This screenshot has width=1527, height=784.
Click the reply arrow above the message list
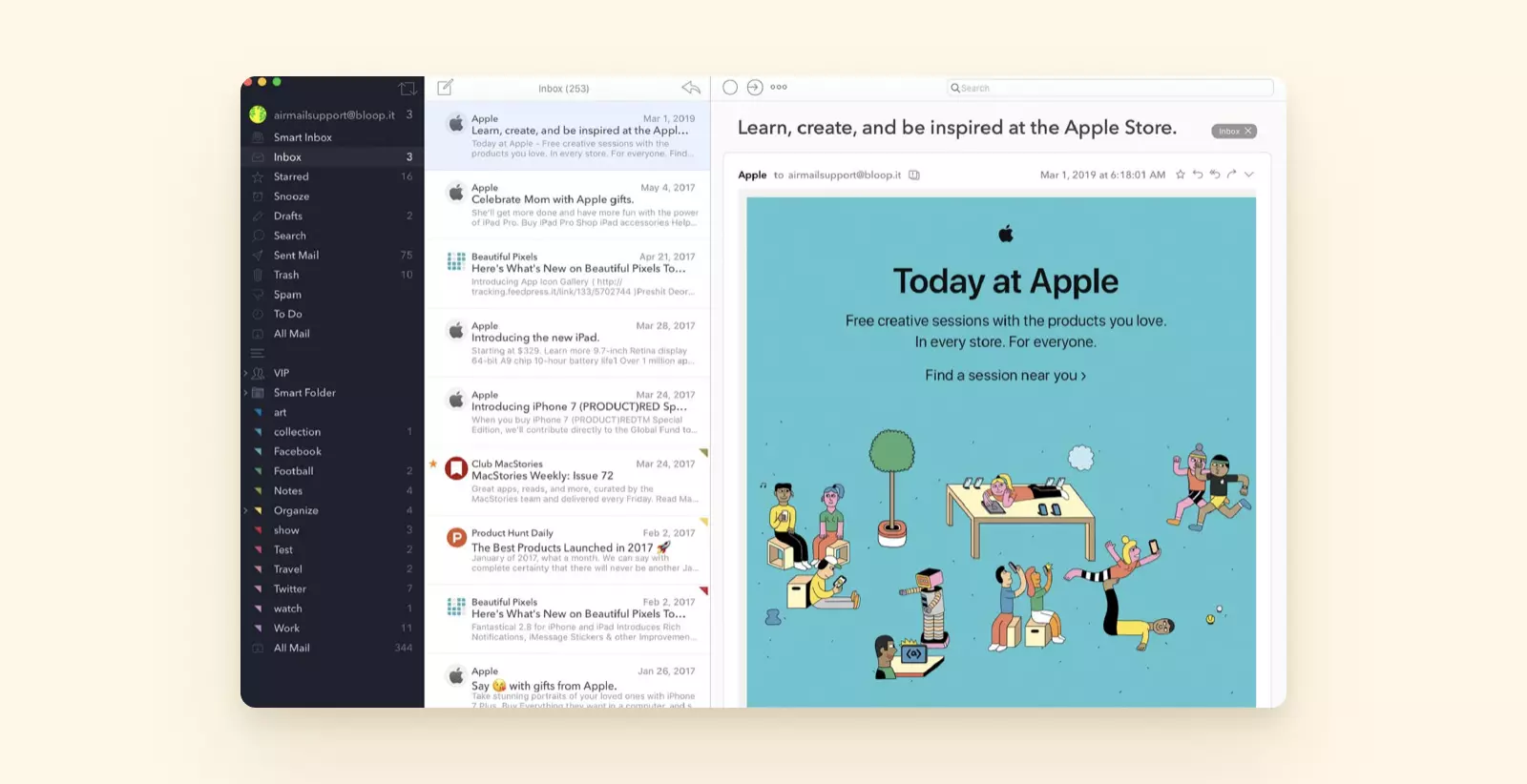691,88
